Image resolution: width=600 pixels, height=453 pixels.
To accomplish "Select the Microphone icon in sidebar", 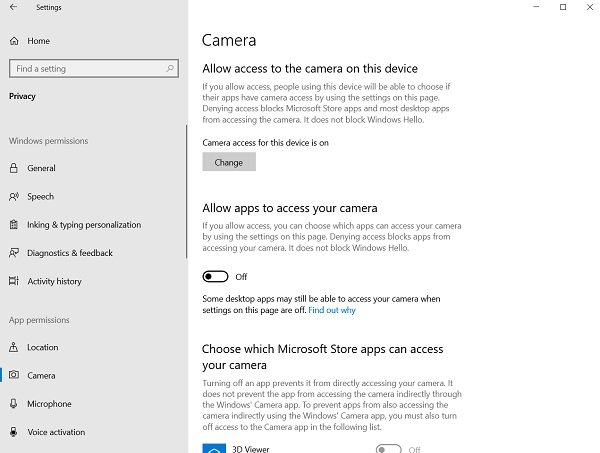I will 14,404.
